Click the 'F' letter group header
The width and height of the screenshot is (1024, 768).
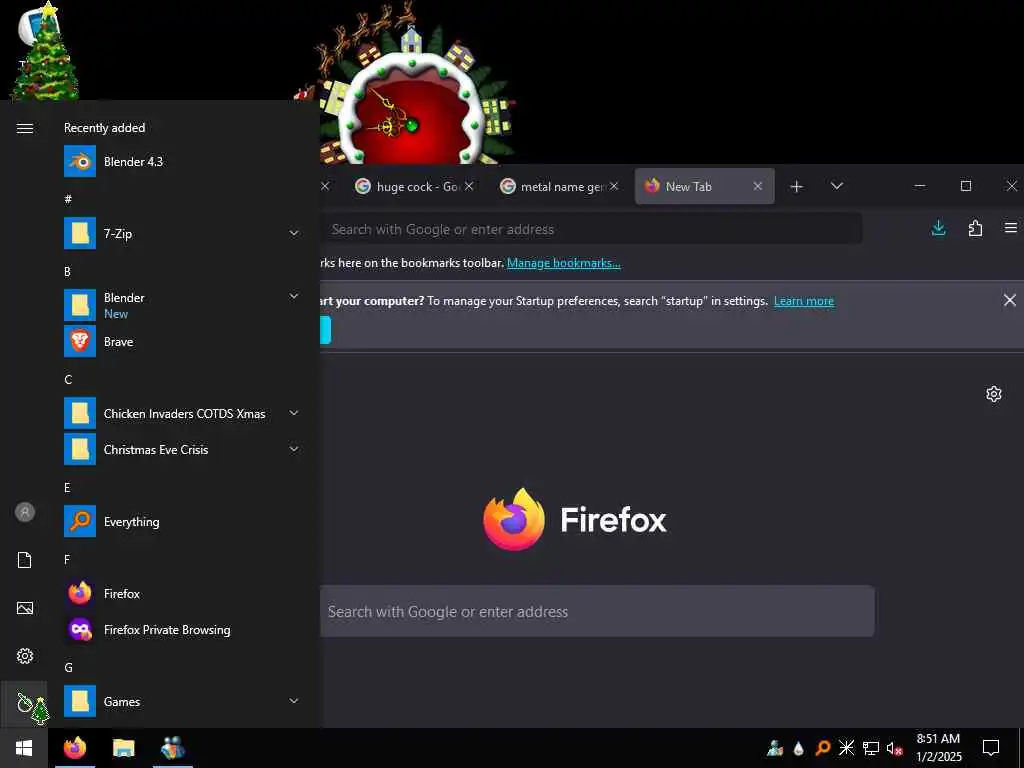pyautogui.click(x=67, y=560)
